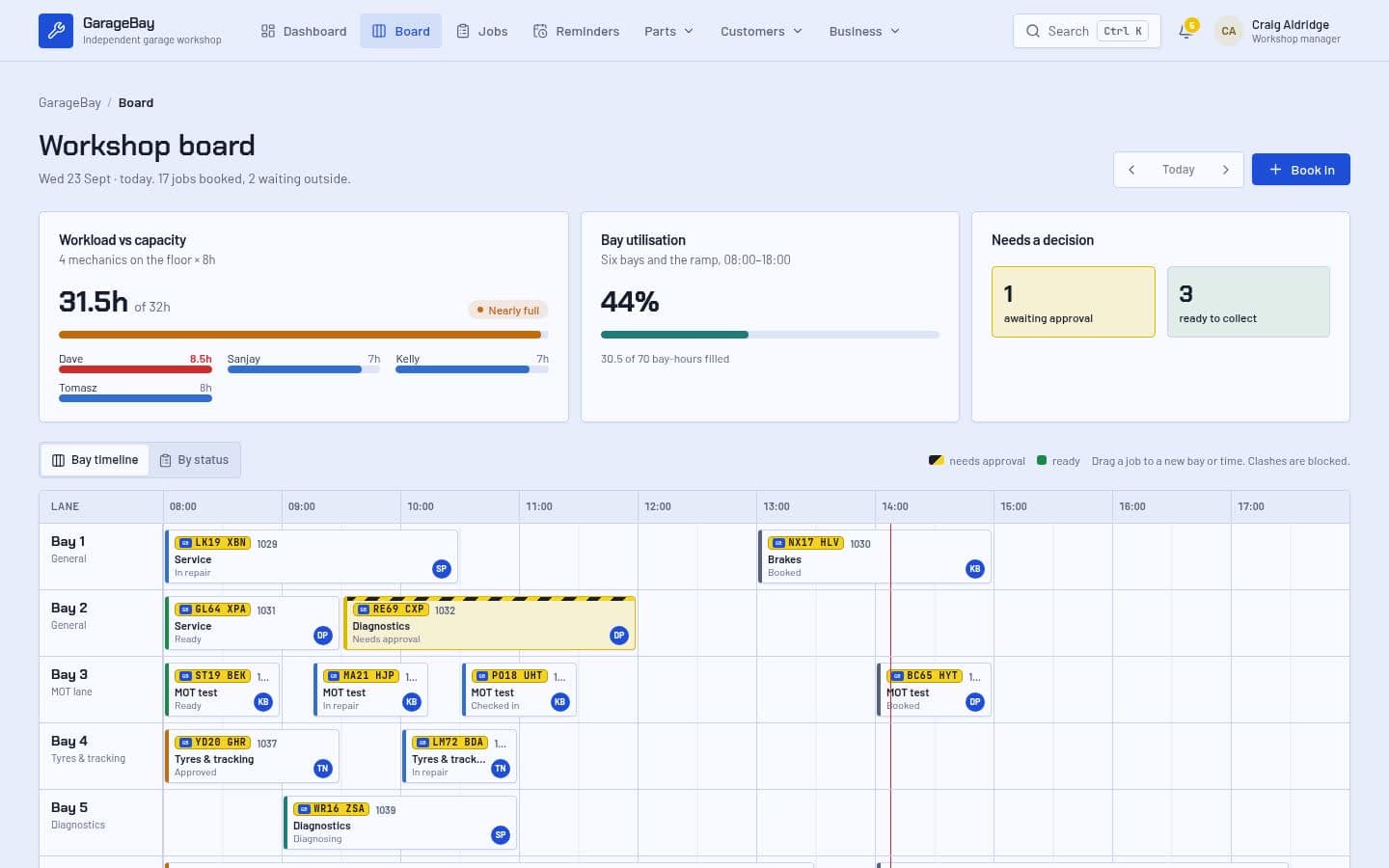Switch to By status view
The width and height of the screenshot is (1389, 868).
tap(194, 460)
